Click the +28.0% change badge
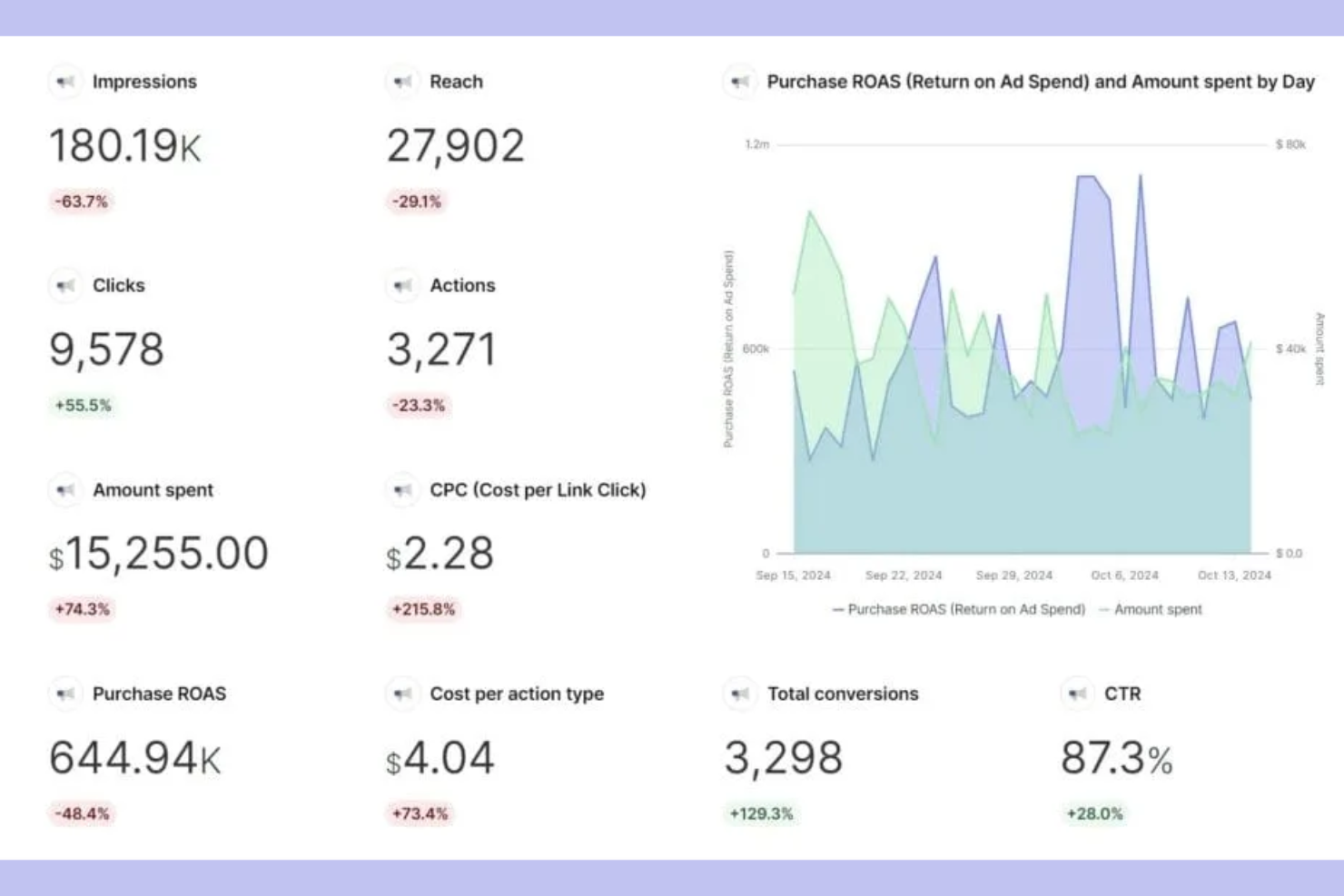 tap(1094, 813)
